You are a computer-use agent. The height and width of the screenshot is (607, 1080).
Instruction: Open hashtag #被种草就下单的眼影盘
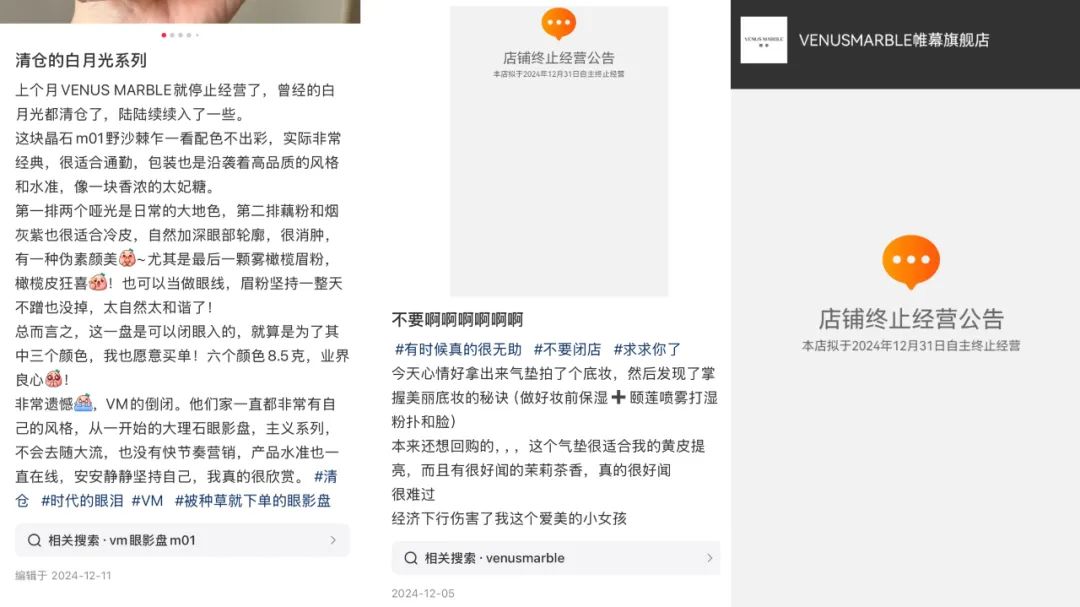pyautogui.click(x=252, y=501)
